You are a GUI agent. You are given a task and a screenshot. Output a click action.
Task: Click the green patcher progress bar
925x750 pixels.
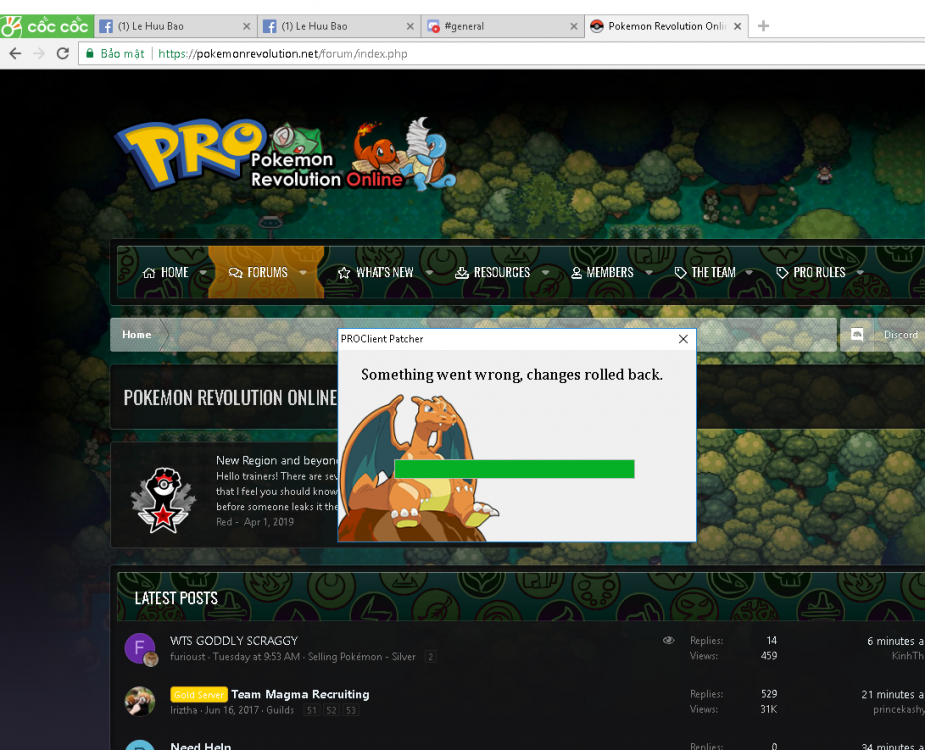514,469
